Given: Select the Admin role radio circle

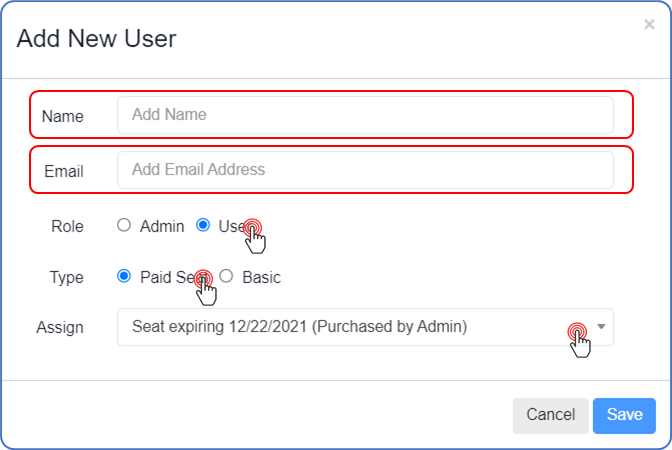Looking at the screenshot, I should click(x=124, y=226).
